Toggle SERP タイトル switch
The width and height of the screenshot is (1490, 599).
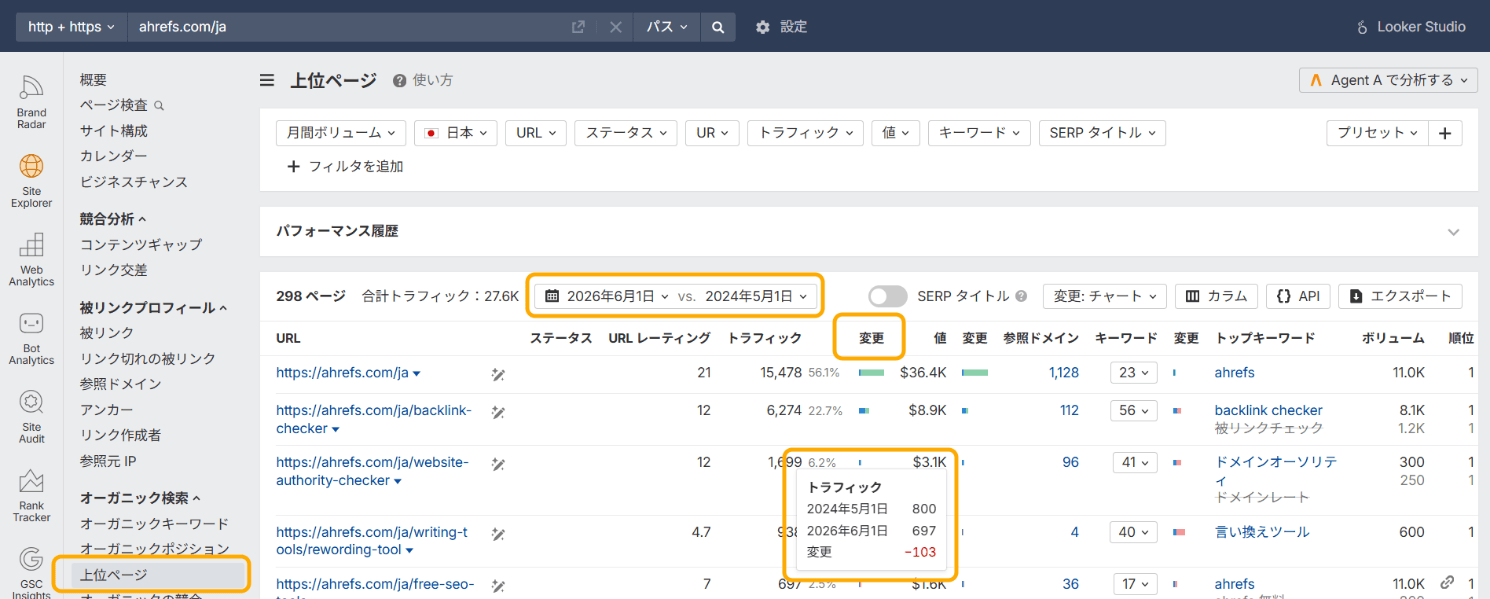pos(888,296)
